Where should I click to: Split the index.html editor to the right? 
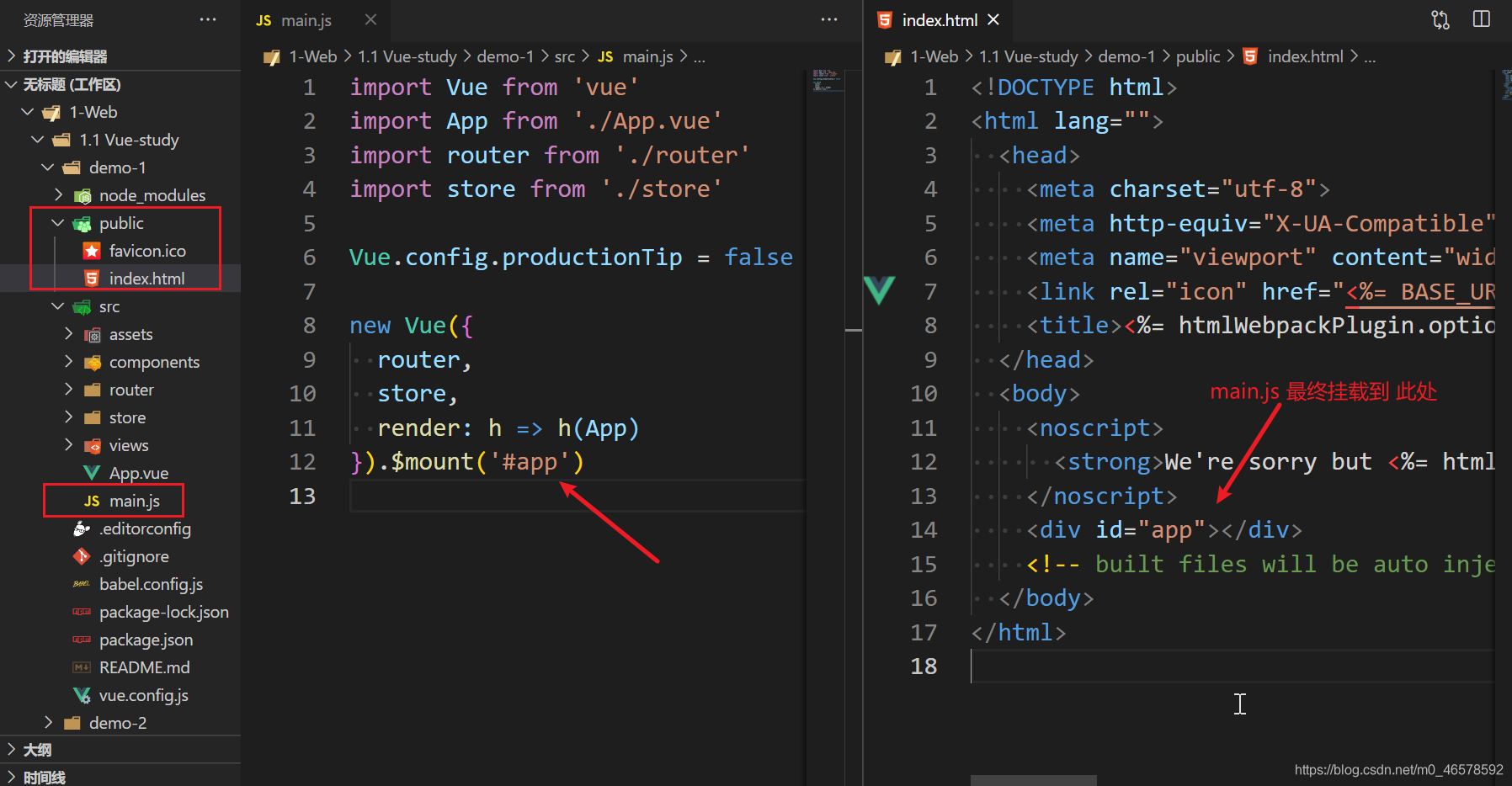[1482, 19]
